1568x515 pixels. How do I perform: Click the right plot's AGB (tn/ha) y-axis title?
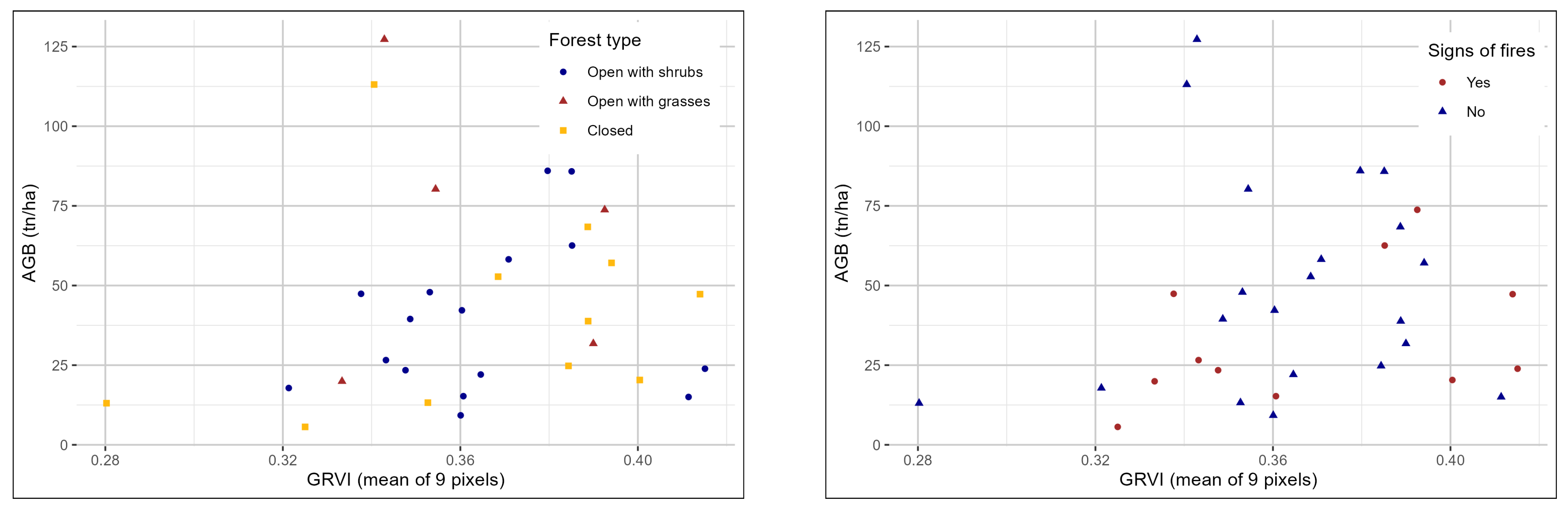842,233
